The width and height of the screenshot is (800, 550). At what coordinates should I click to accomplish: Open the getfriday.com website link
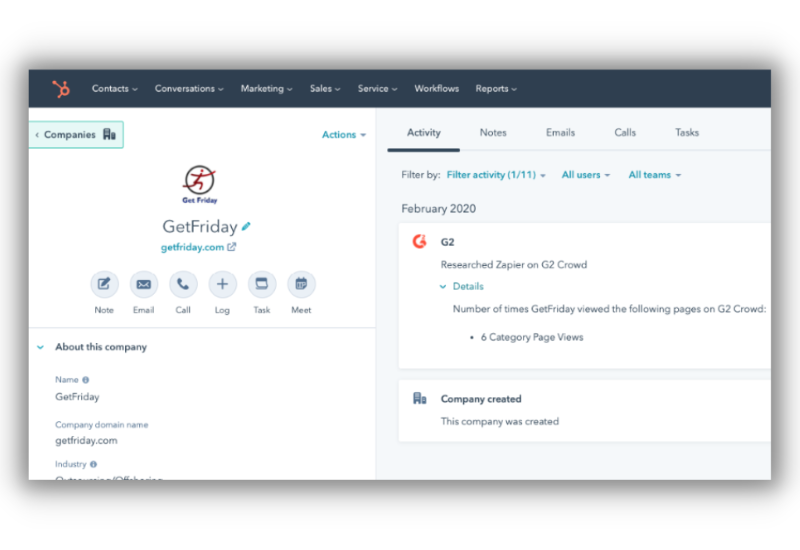point(192,247)
